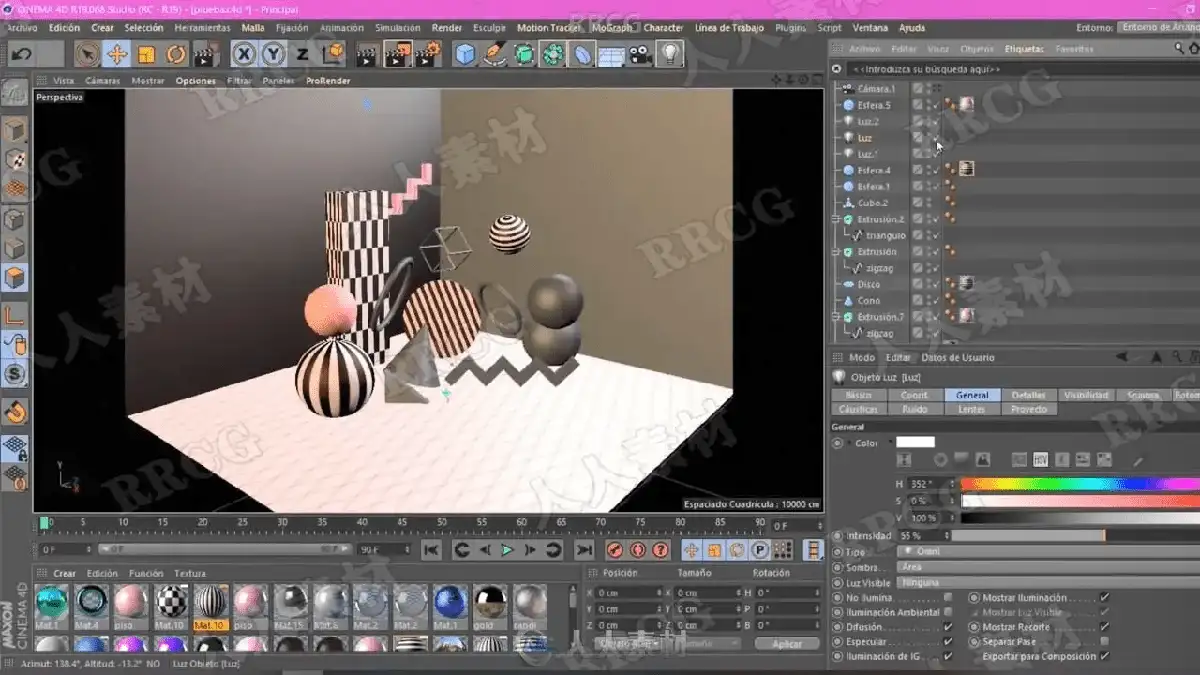Collapse the Extrusión.7 tree node
The width and height of the screenshot is (1200, 675).
[837, 317]
